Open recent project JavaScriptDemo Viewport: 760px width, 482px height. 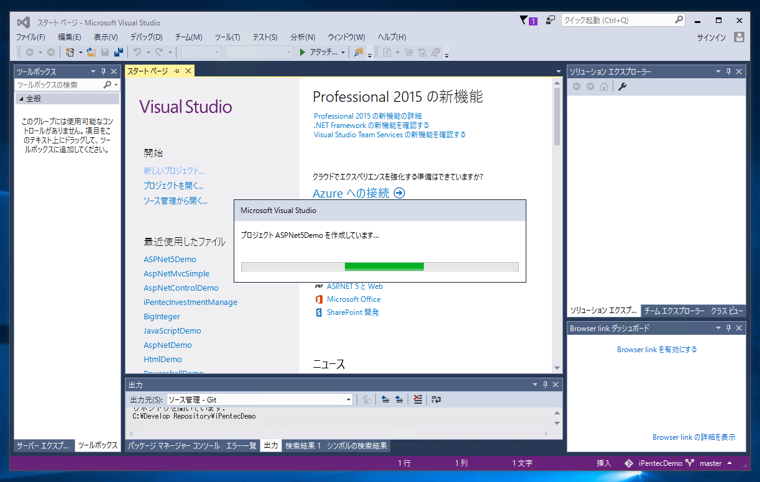[x=172, y=331]
